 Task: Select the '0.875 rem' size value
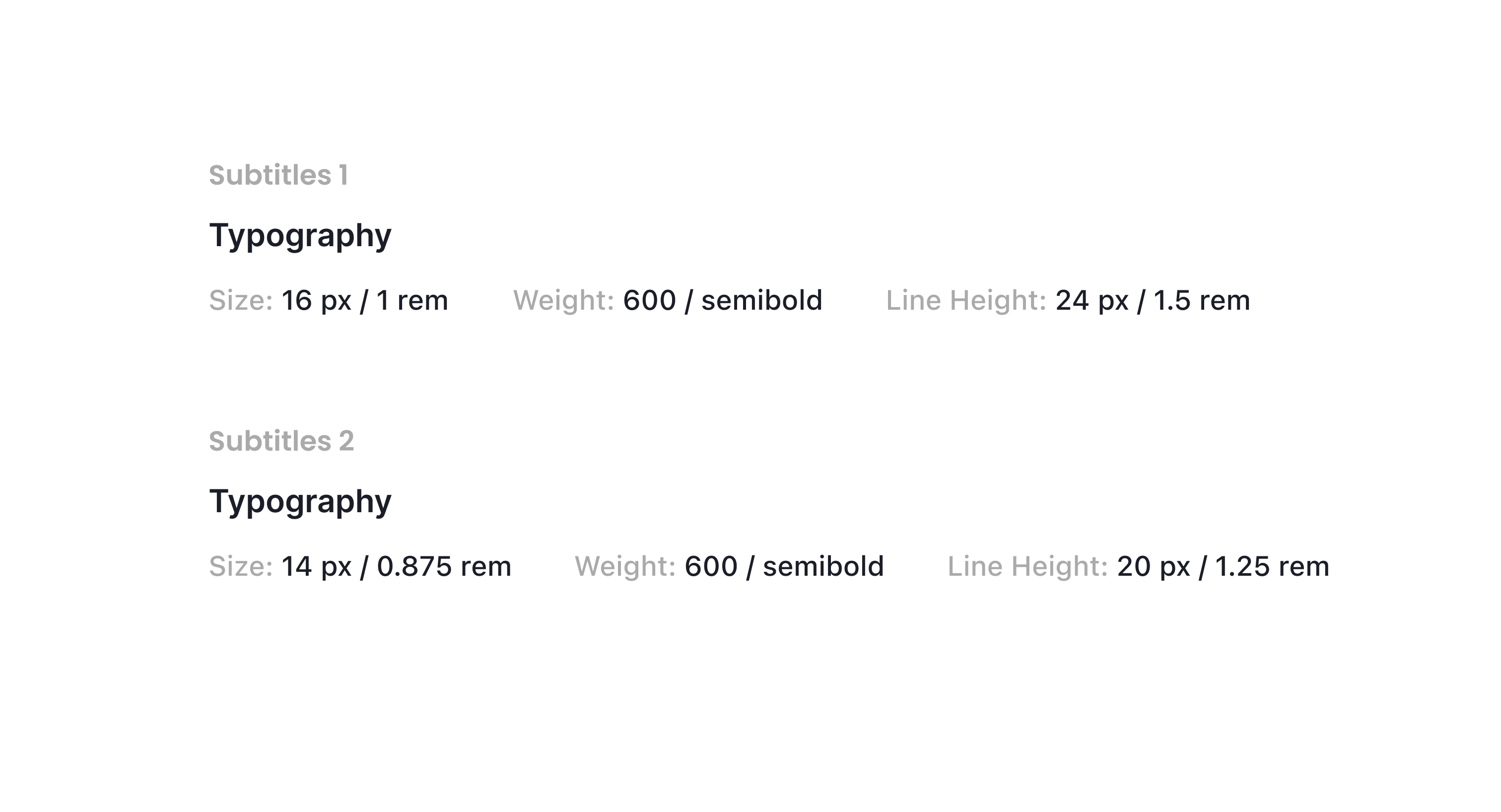coord(444,566)
